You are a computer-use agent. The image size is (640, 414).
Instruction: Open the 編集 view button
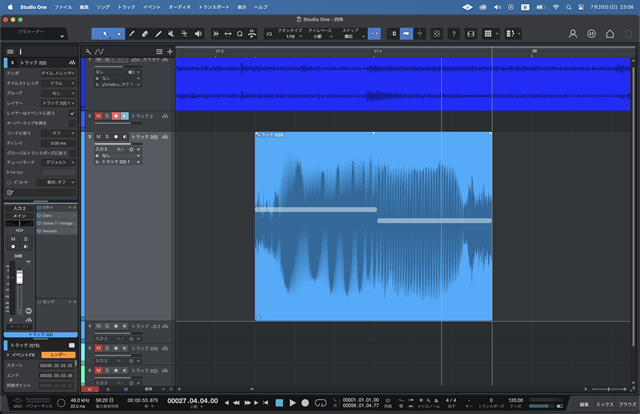[584, 404]
